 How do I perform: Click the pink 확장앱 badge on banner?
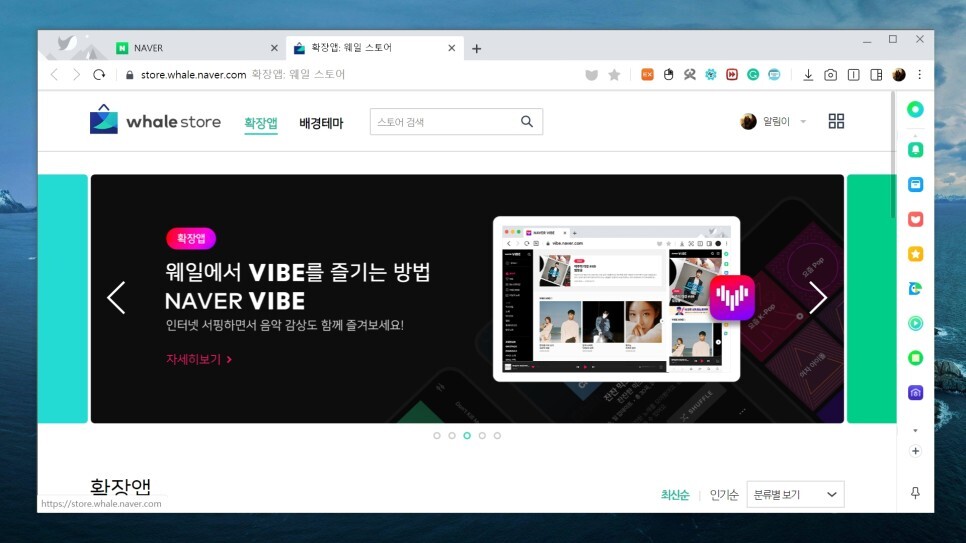click(x=191, y=239)
